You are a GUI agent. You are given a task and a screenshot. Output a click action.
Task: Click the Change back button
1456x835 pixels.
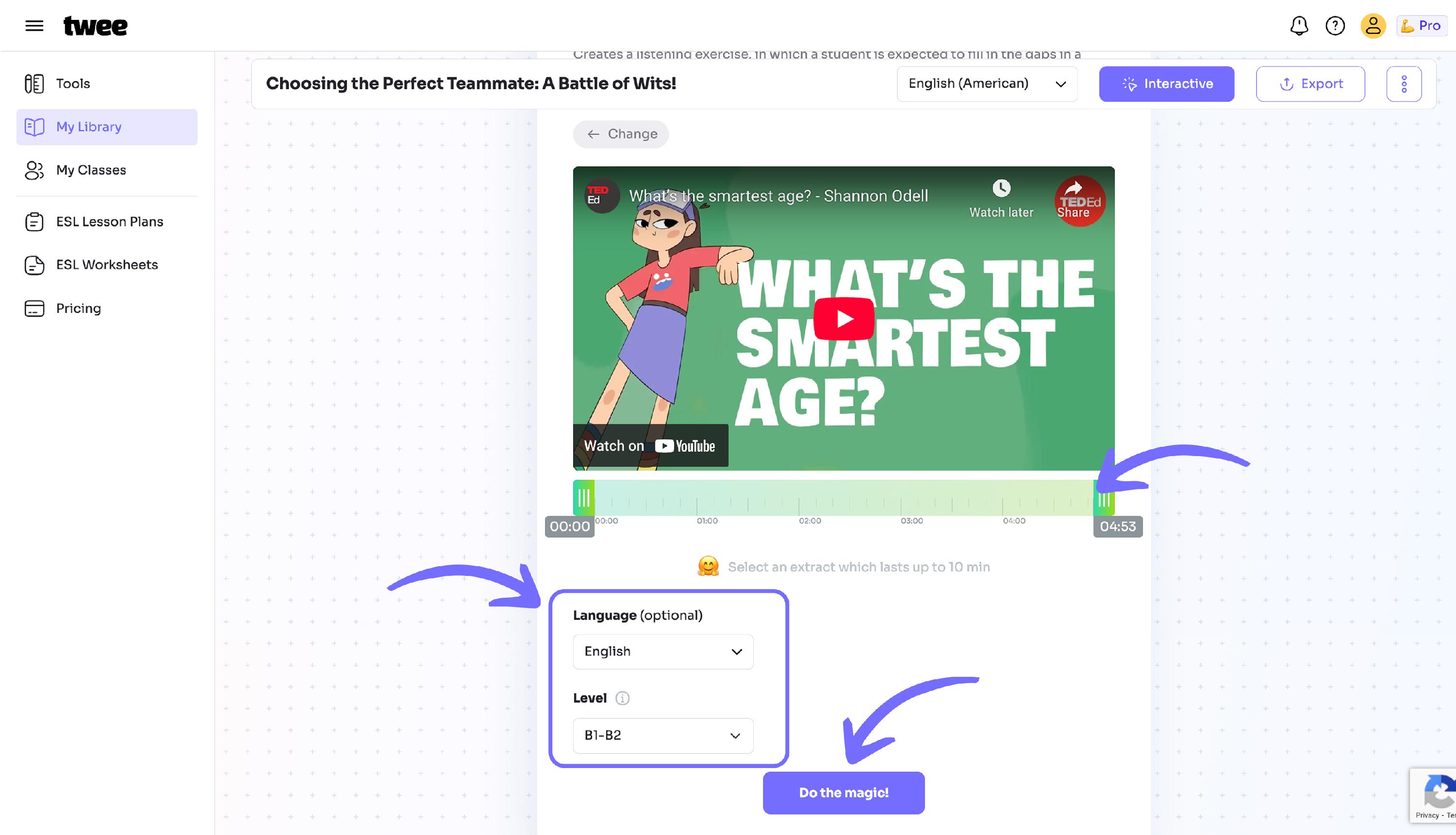pyautogui.click(x=621, y=134)
